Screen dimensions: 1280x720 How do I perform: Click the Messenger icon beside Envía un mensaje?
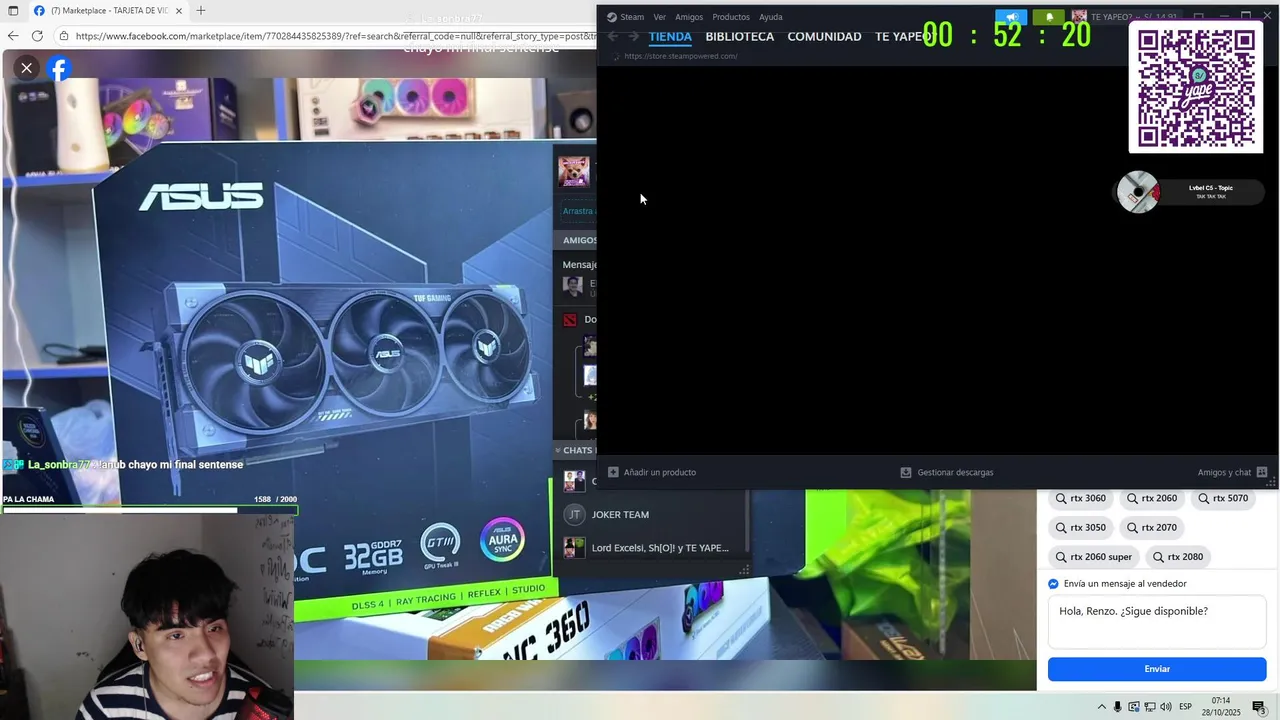click(1053, 584)
